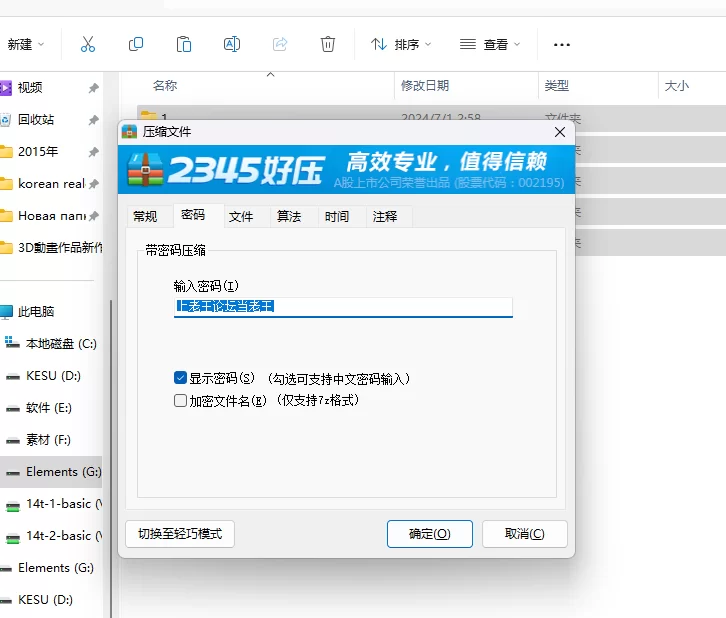Viewport: 726px width, 618px height.
Task: Open the first KESU (D:) drive under 此电脑
Action: 53,375
